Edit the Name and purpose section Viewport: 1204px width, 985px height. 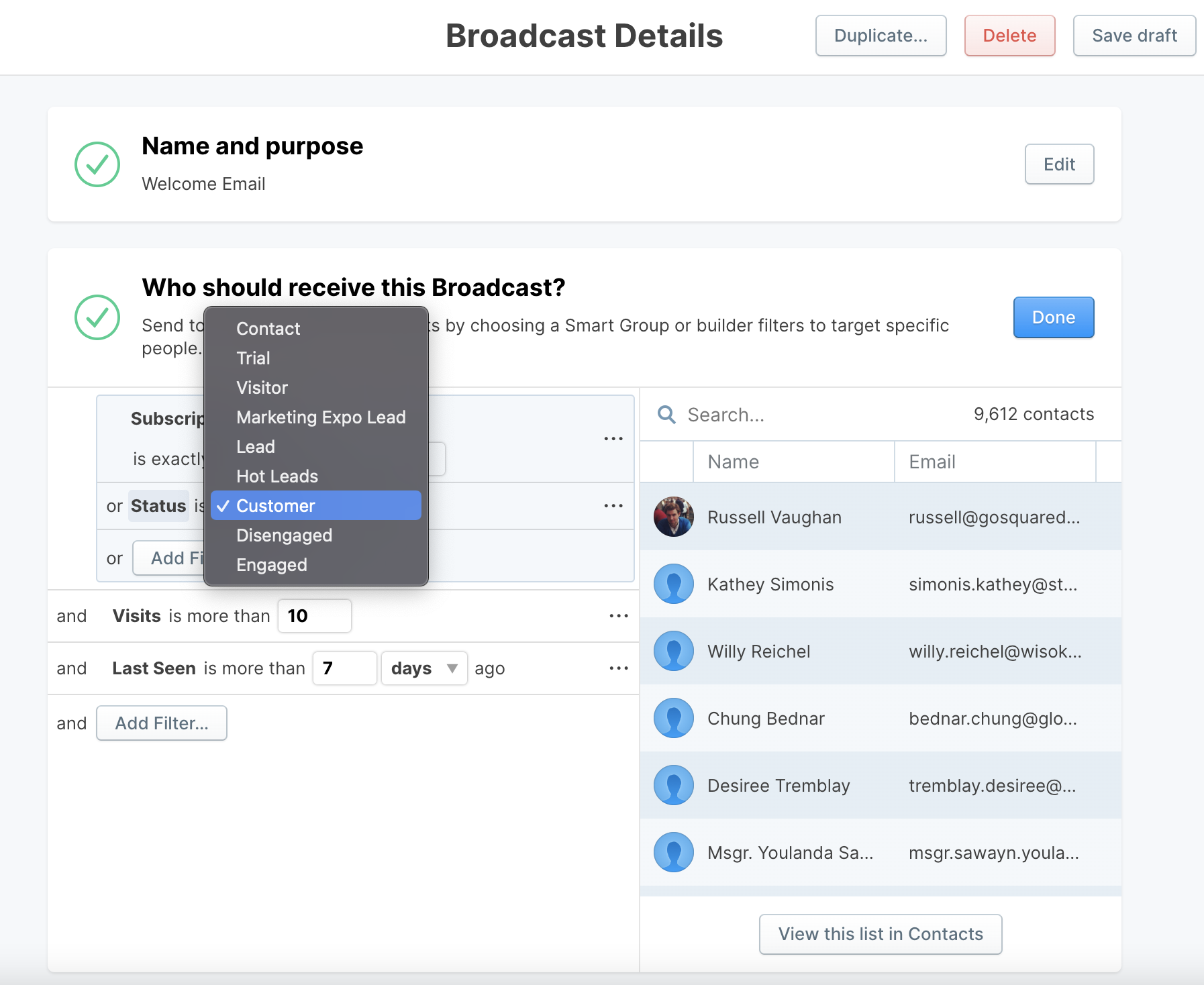pyautogui.click(x=1059, y=164)
